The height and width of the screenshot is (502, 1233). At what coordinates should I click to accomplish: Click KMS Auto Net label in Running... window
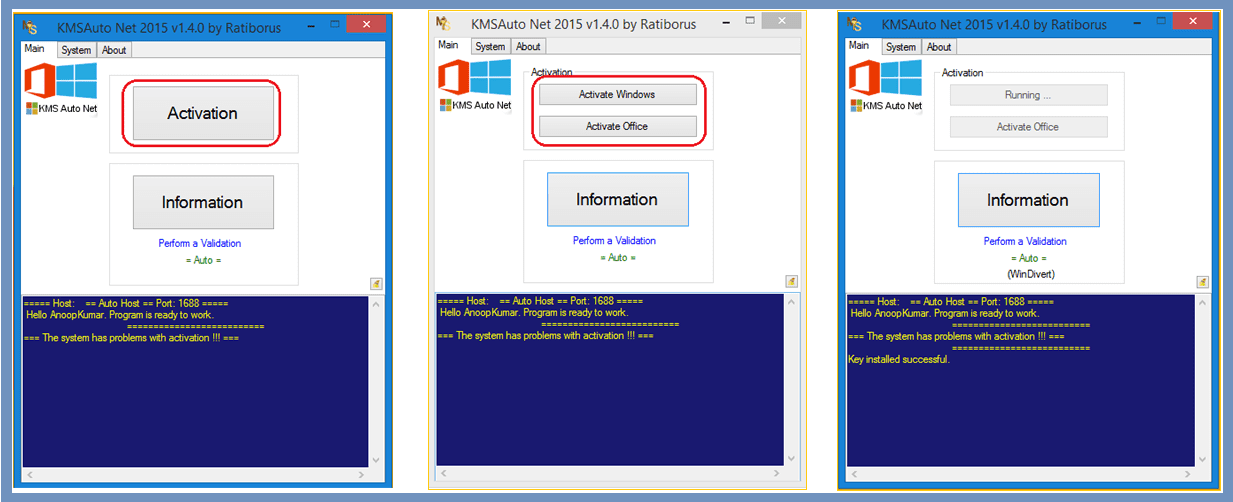[x=886, y=106]
